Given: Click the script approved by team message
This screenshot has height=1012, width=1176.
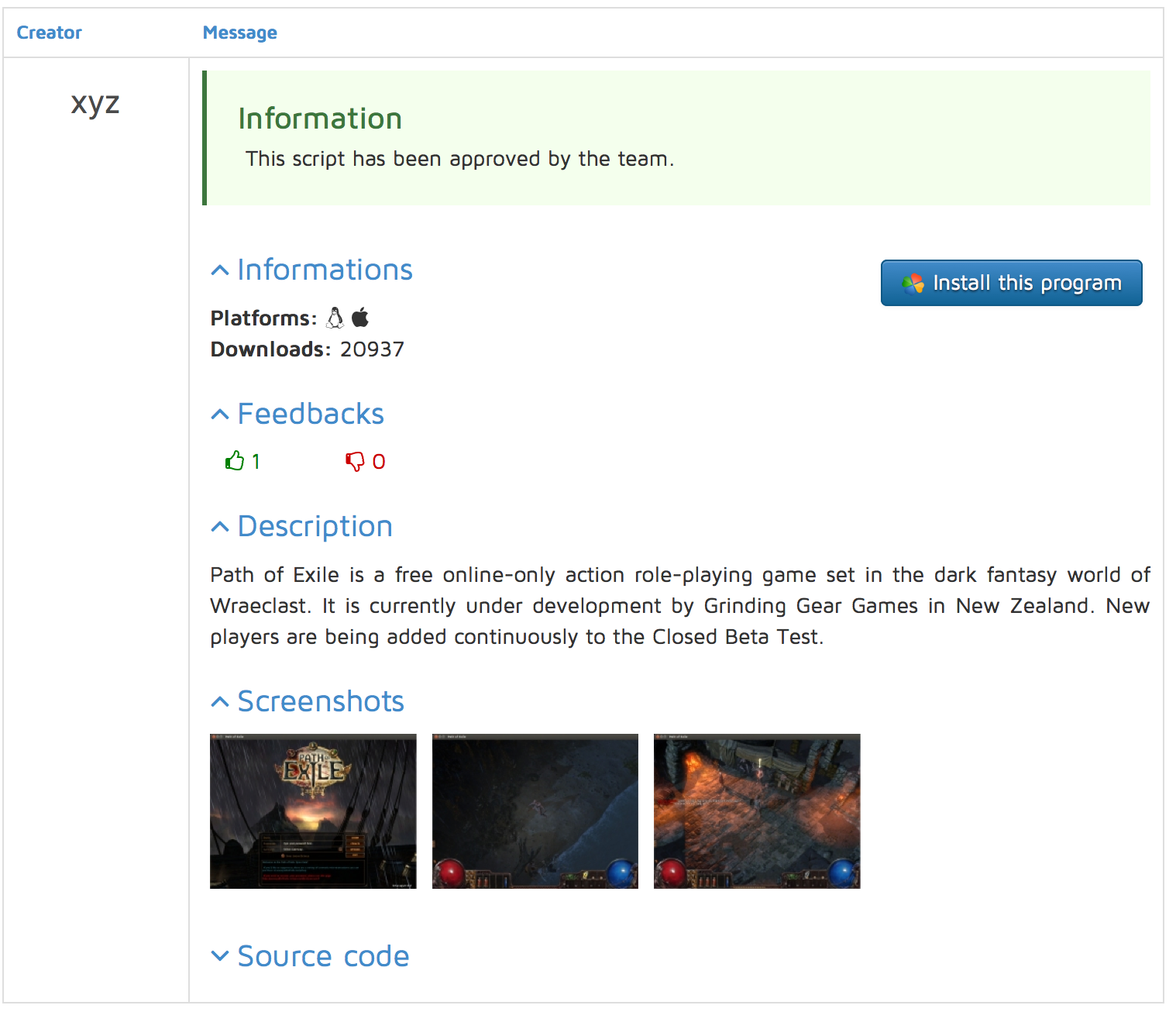Looking at the screenshot, I should [x=459, y=159].
